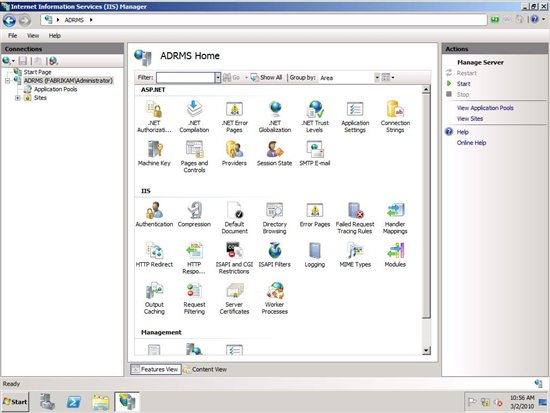550x413 pixels.
Task: Click Show All button
Action: point(267,78)
